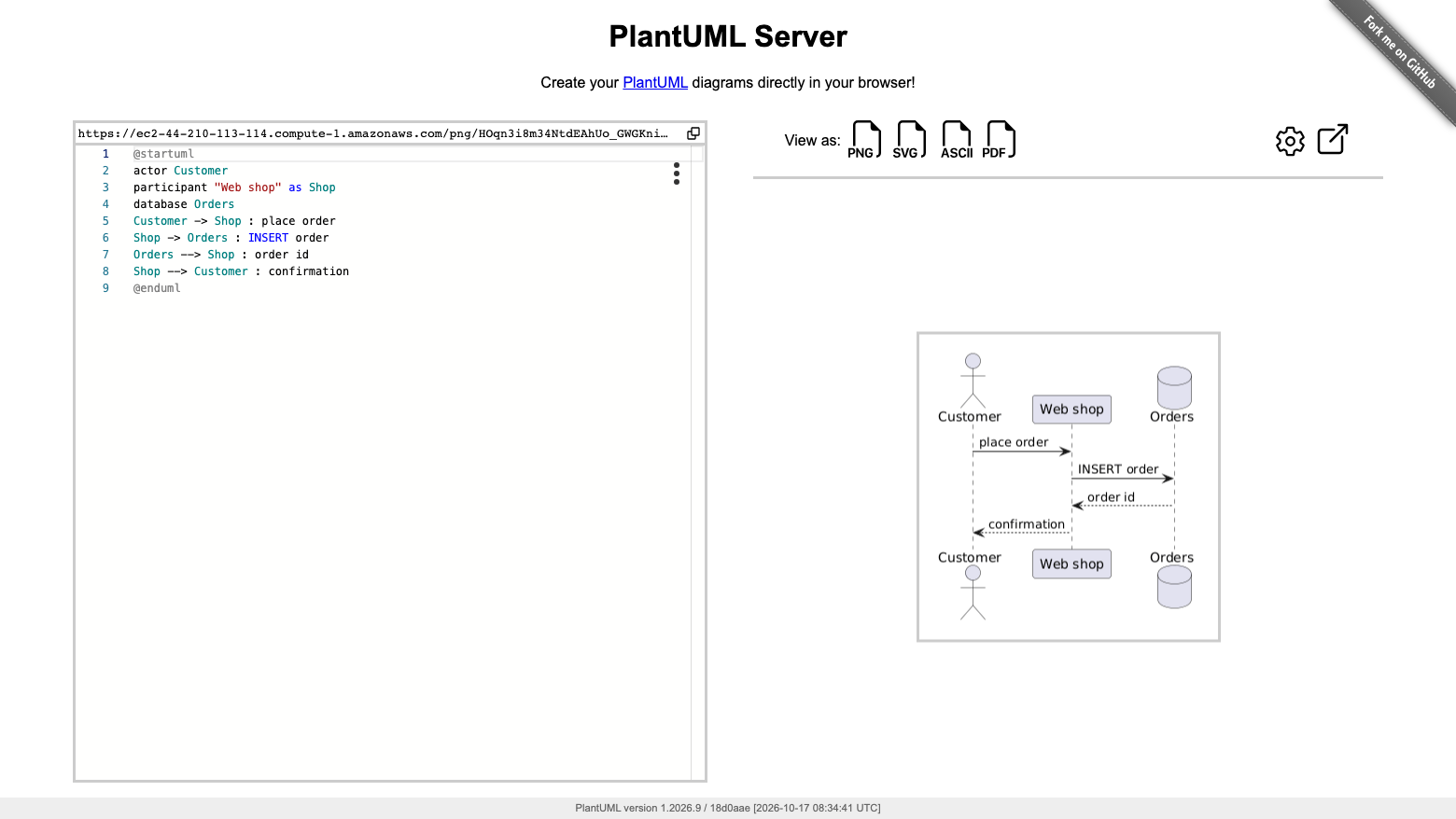This screenshot has height=819, width=1456.
Task: Place cursor on the @enduml line
Action: coord(157,288)
